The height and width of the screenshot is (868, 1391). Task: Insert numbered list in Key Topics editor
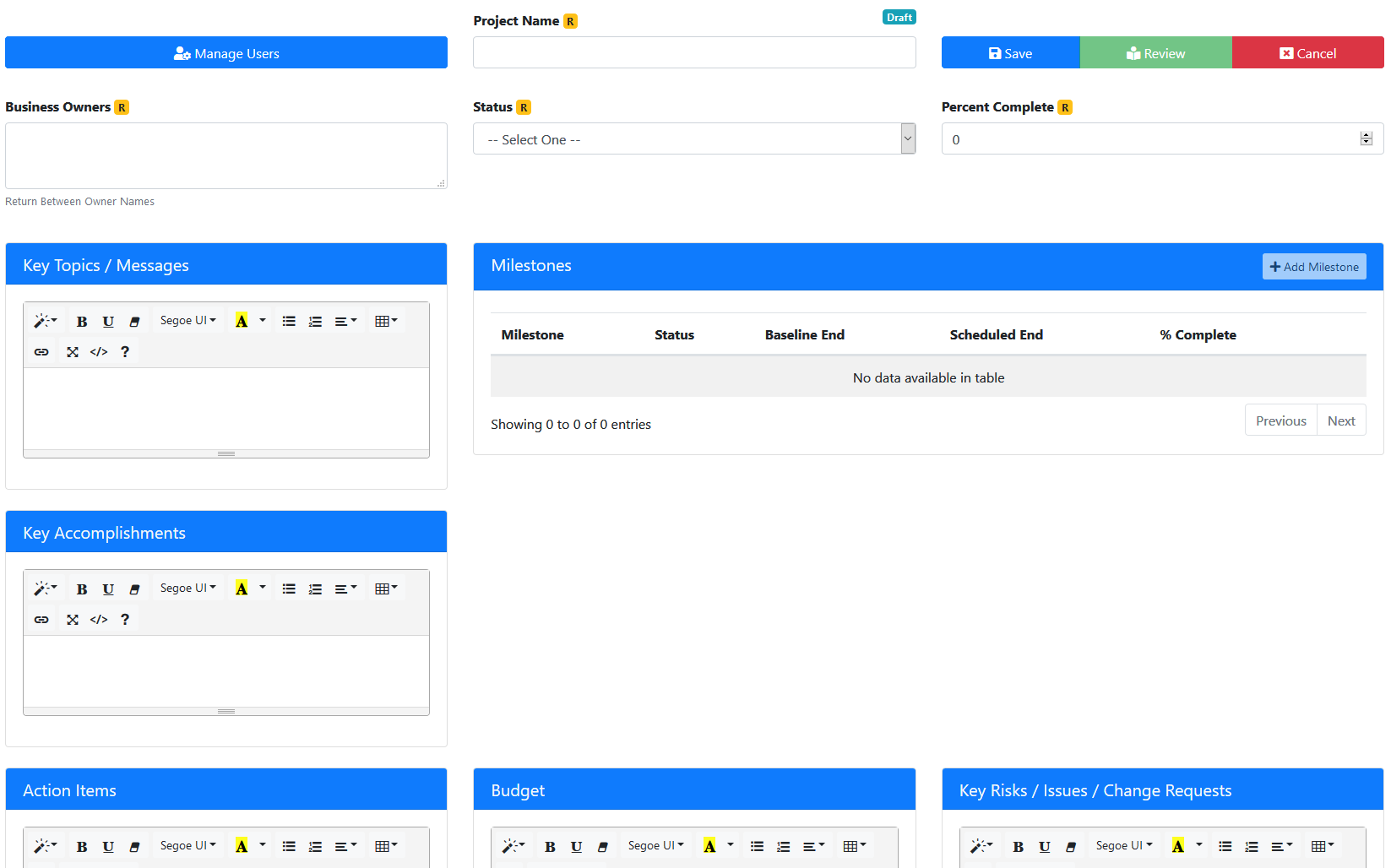tap(315, 321)
